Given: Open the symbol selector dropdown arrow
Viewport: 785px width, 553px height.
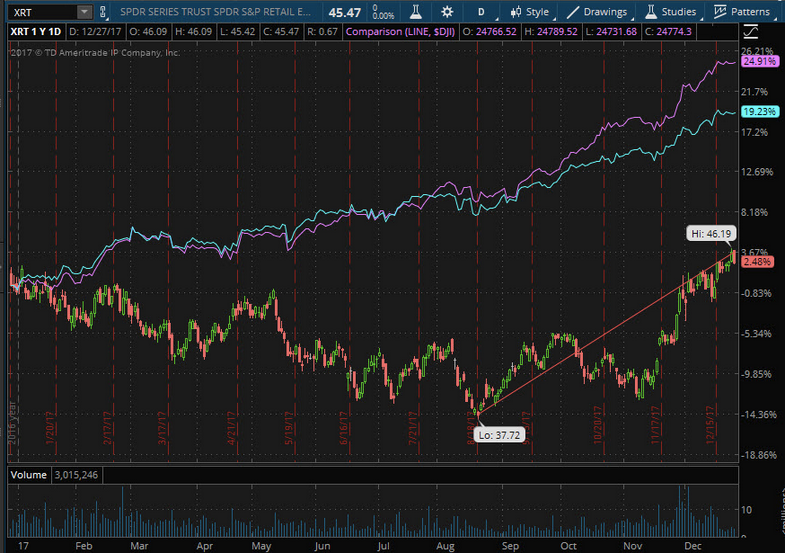Looking at the screenshot, I should (x=85, y=12).
